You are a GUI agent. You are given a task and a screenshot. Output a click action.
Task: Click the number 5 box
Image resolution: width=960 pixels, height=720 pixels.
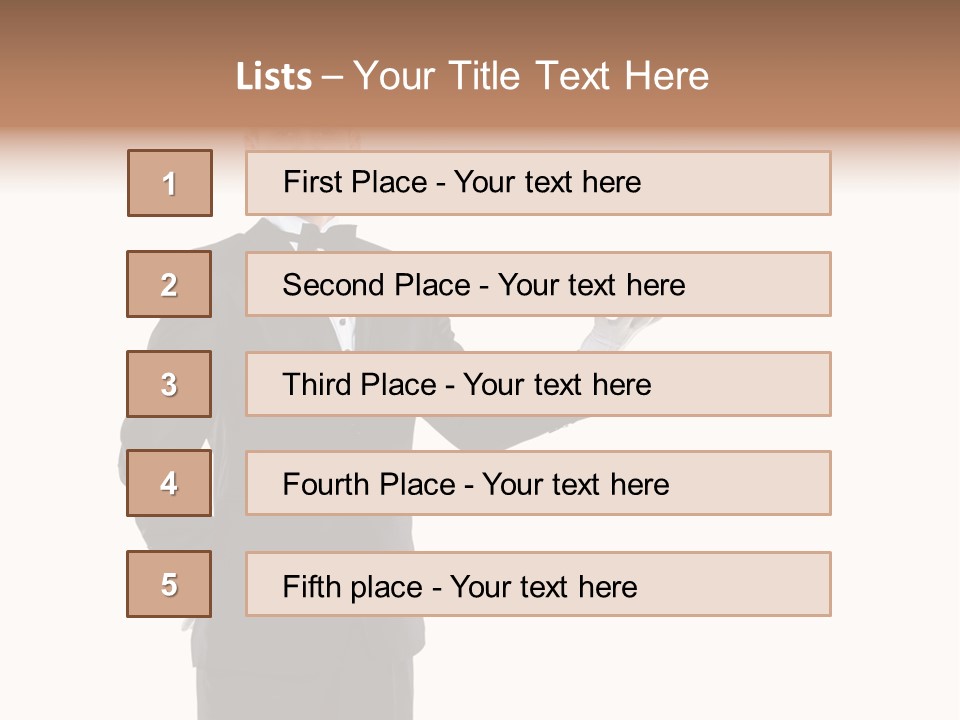[169, 584]
